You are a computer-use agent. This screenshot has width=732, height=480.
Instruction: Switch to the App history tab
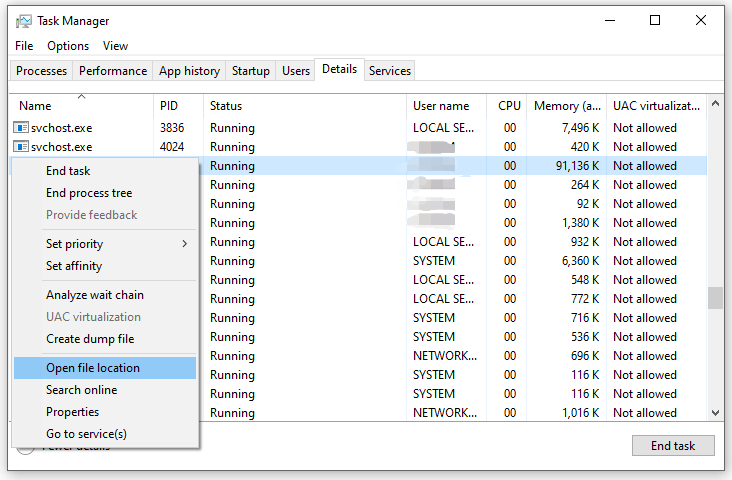(x=189, y=71)
